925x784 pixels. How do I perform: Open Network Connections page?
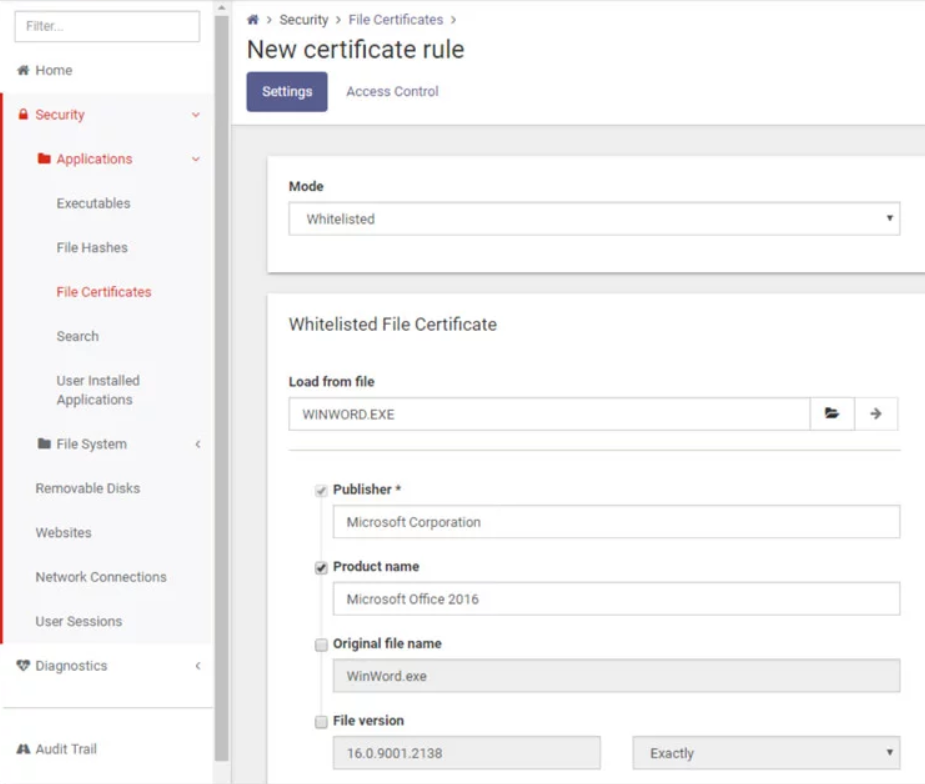[x=101, y=576]
